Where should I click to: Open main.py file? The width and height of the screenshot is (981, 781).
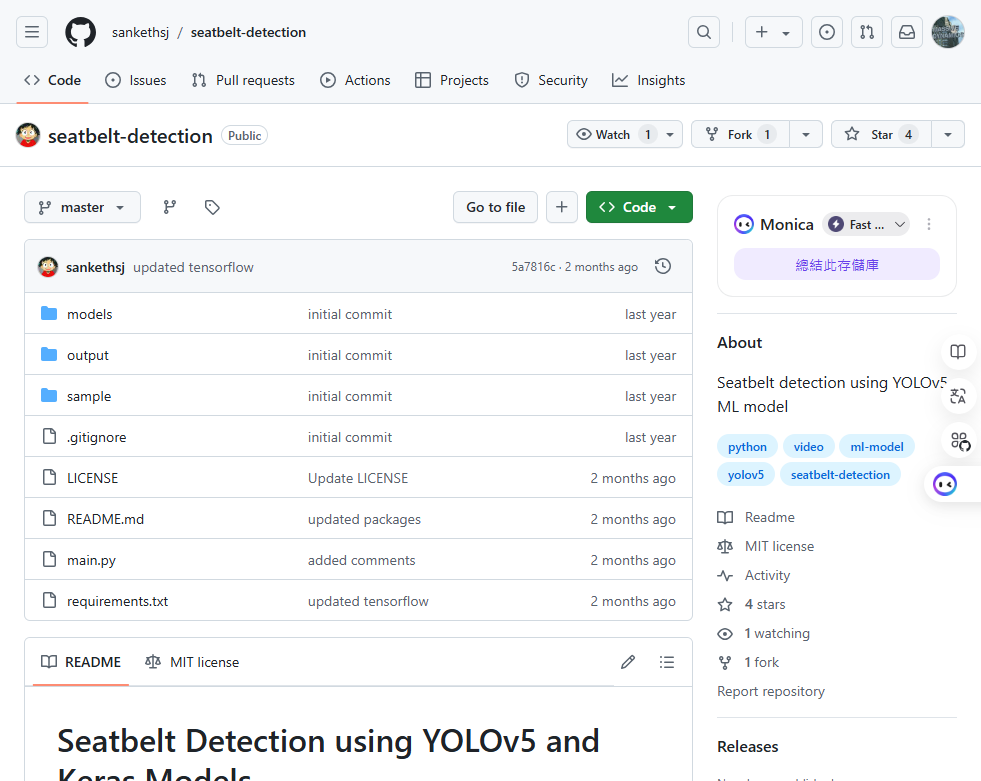pos(91,560)
